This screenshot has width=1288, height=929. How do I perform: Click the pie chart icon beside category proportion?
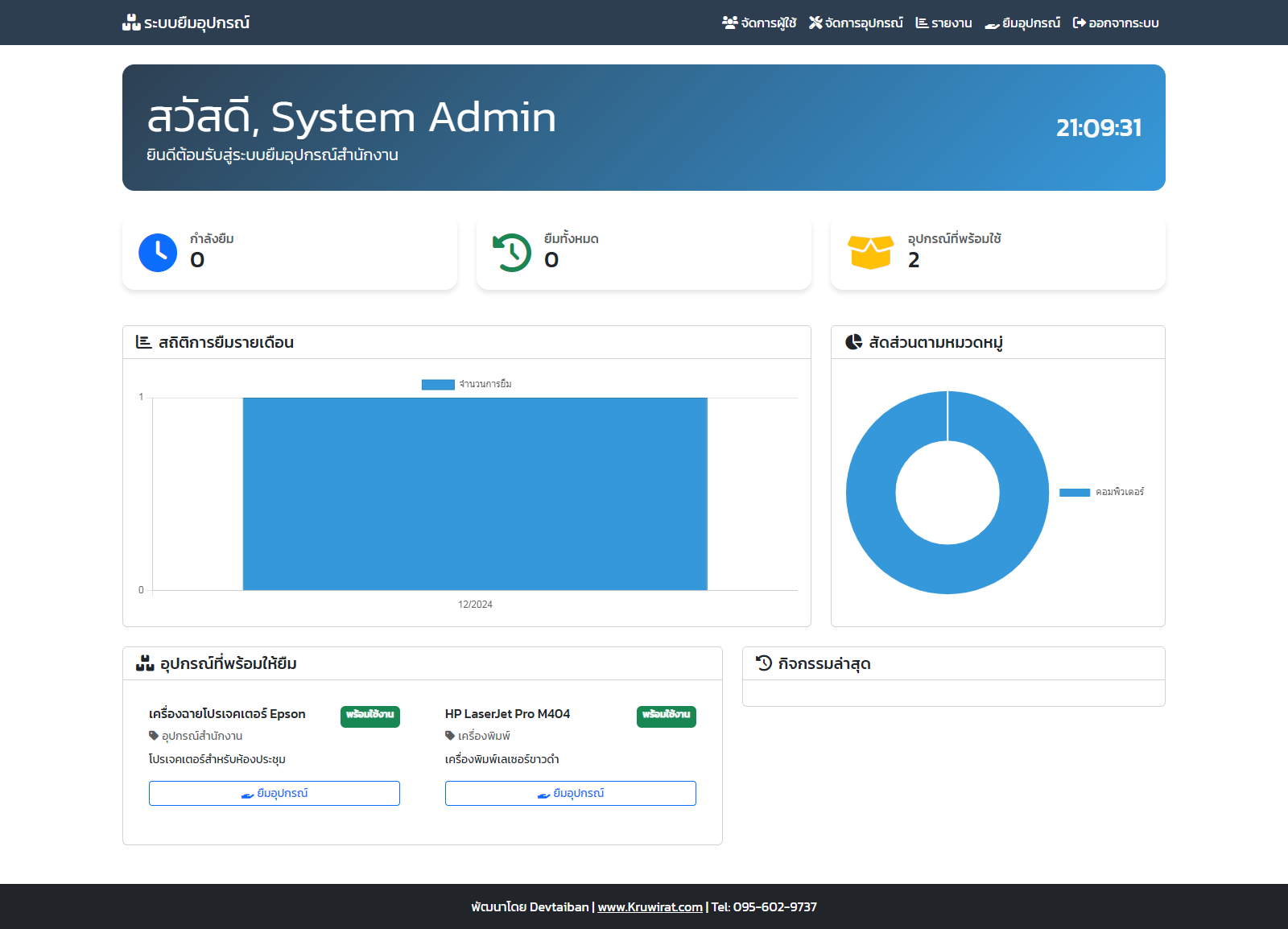tap(854, 342)
